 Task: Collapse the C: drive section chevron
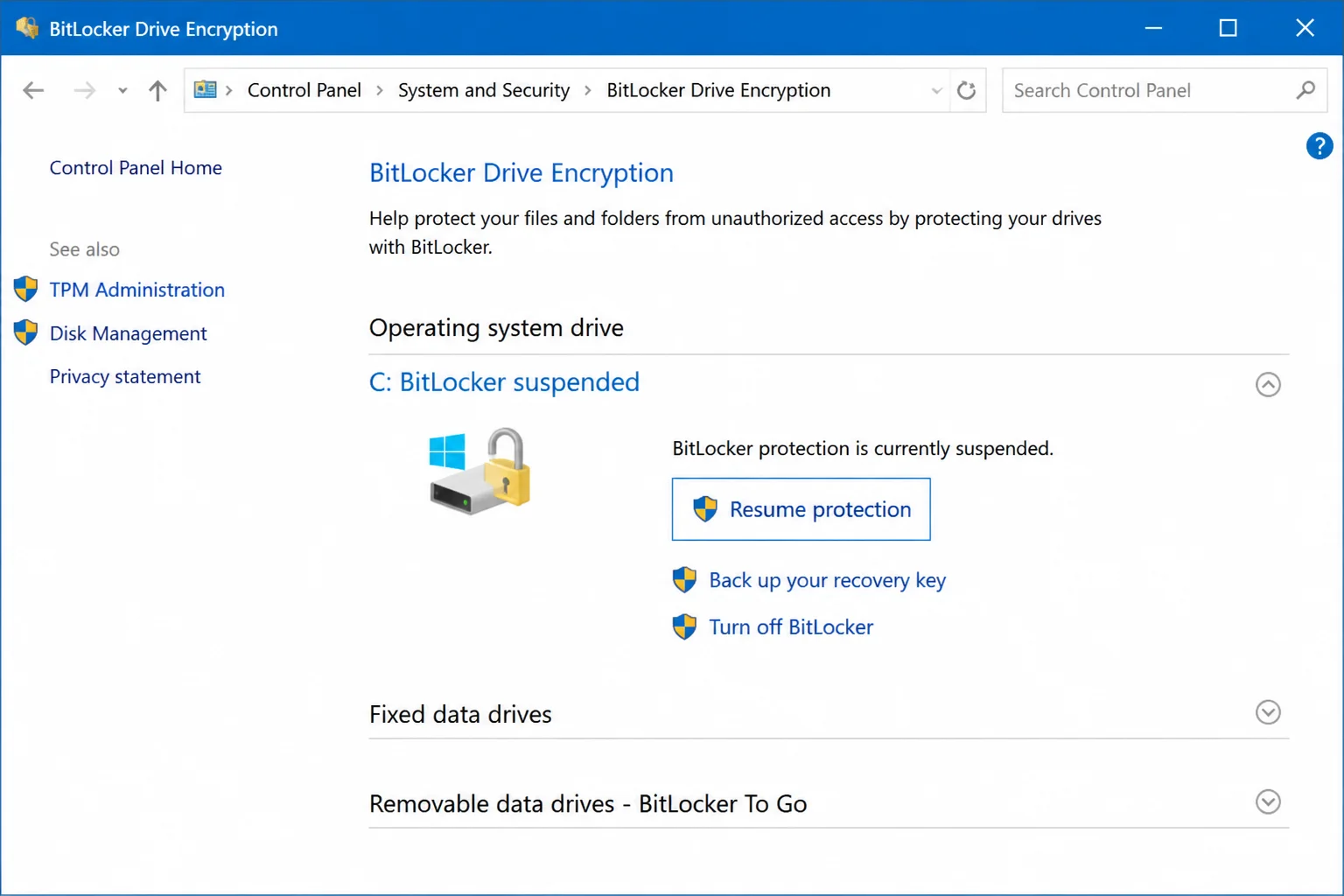pos(1268,384)
